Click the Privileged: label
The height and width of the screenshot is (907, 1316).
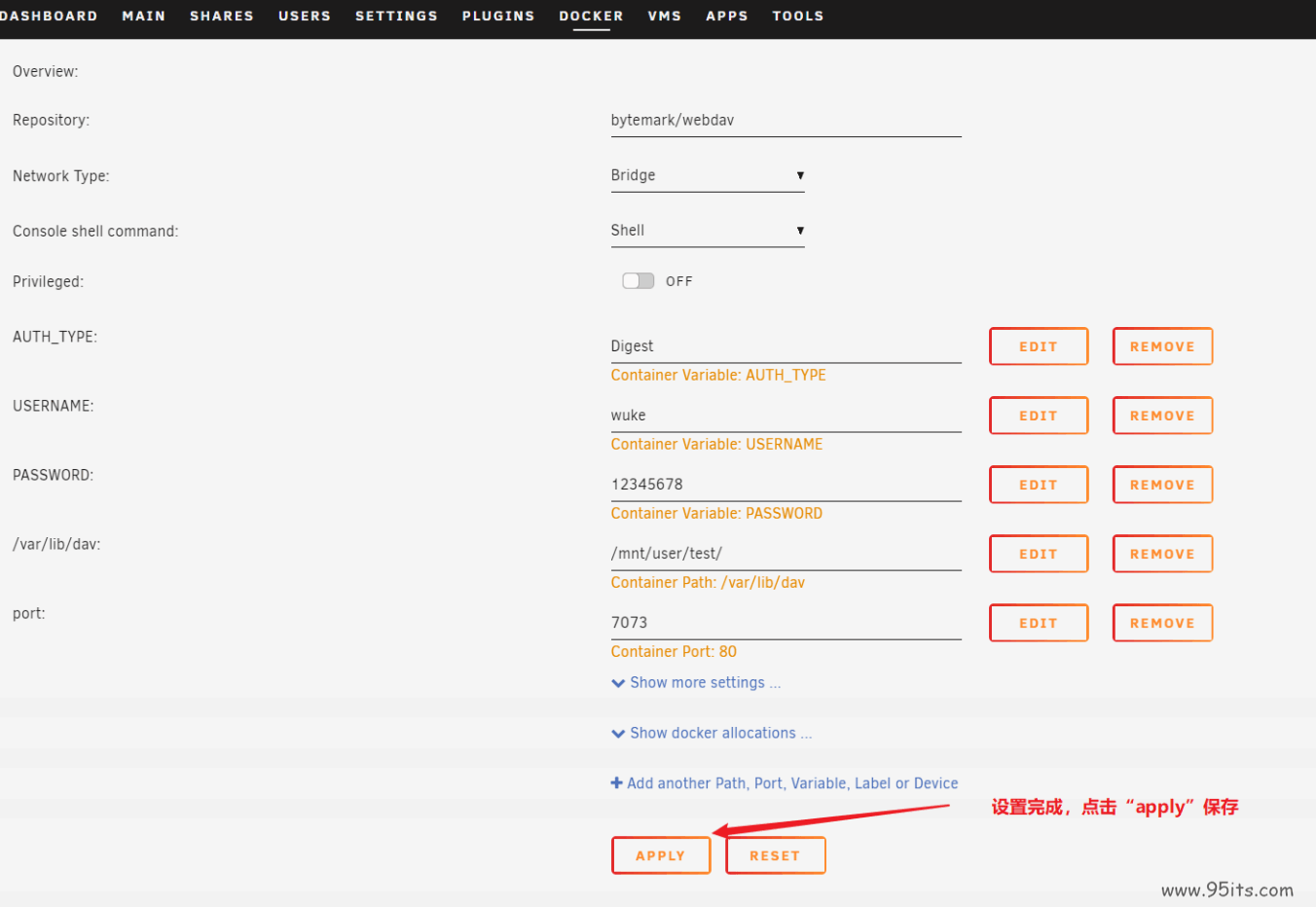49,282
